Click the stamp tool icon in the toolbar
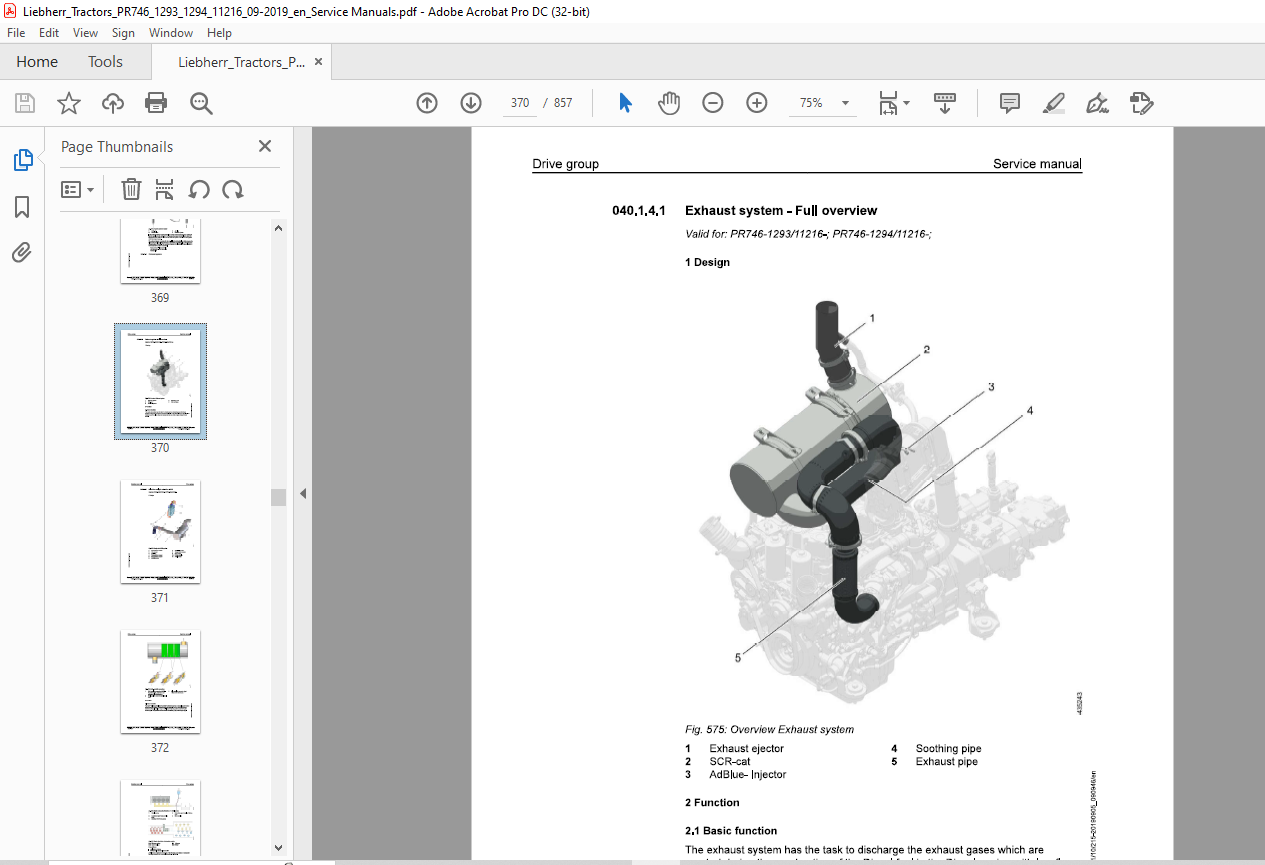 (1142, 102)
